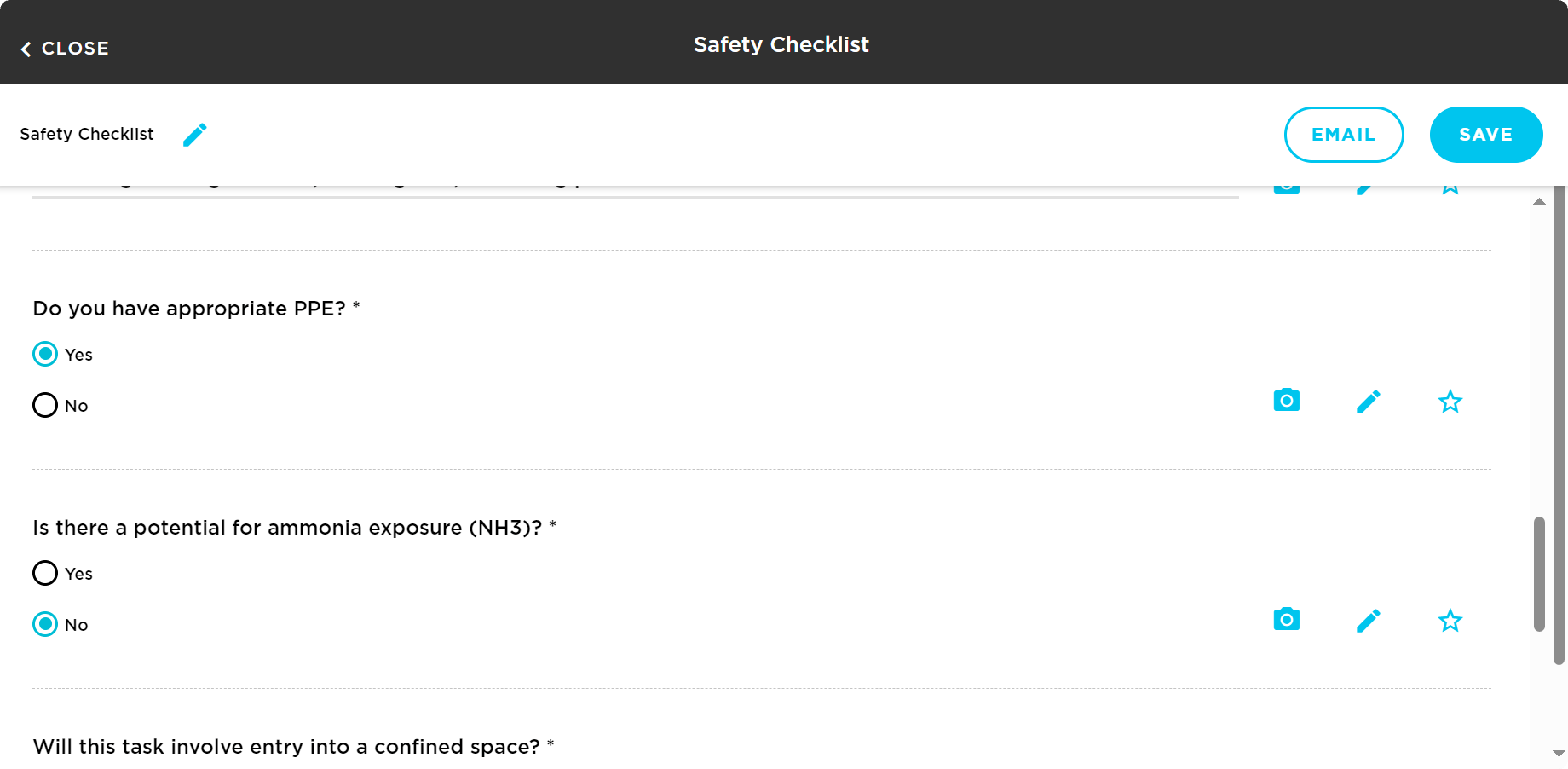Screen dimensions: 1568x769
Task: Click the pencil edit icon for the PPE question
Action: (x=1369, y=401)
